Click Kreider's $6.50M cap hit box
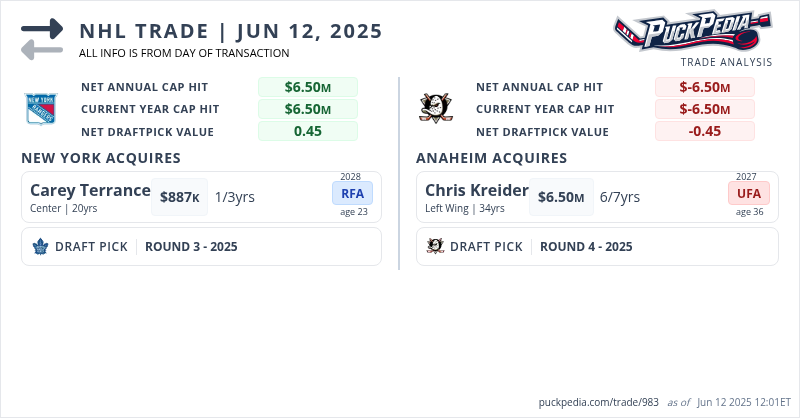 [x=560, y=197]
